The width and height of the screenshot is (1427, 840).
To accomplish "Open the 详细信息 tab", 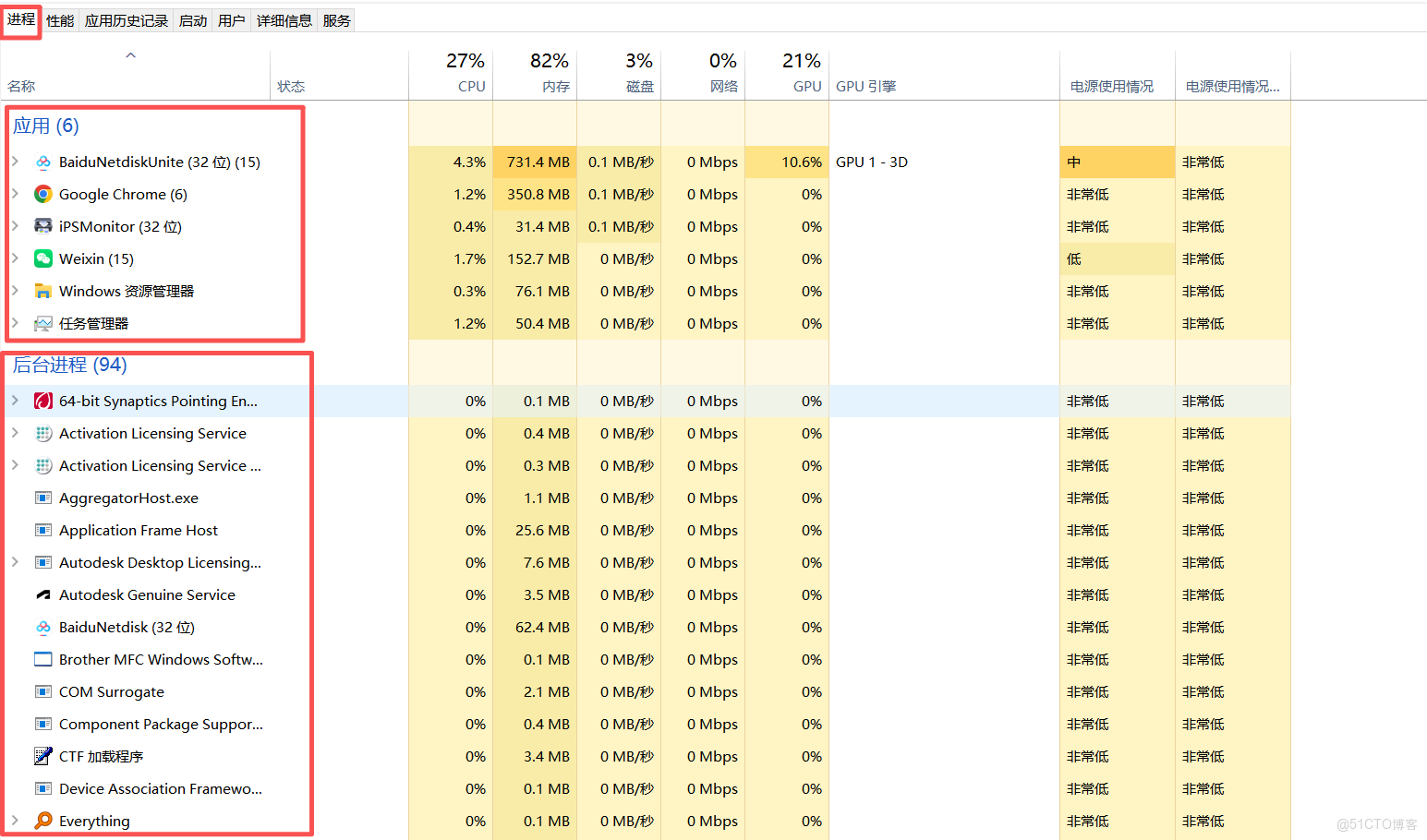I will (x=284, y=20).
